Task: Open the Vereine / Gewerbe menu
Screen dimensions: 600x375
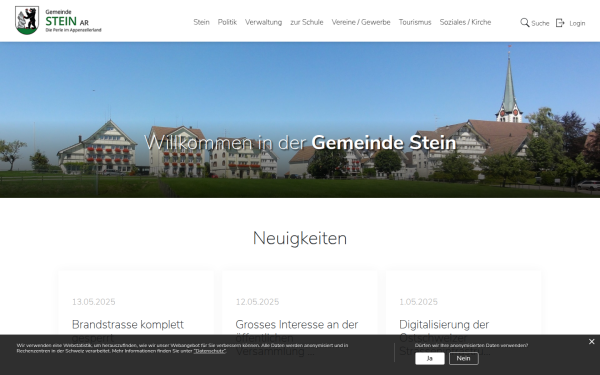Action: click(x=361, y=22)
